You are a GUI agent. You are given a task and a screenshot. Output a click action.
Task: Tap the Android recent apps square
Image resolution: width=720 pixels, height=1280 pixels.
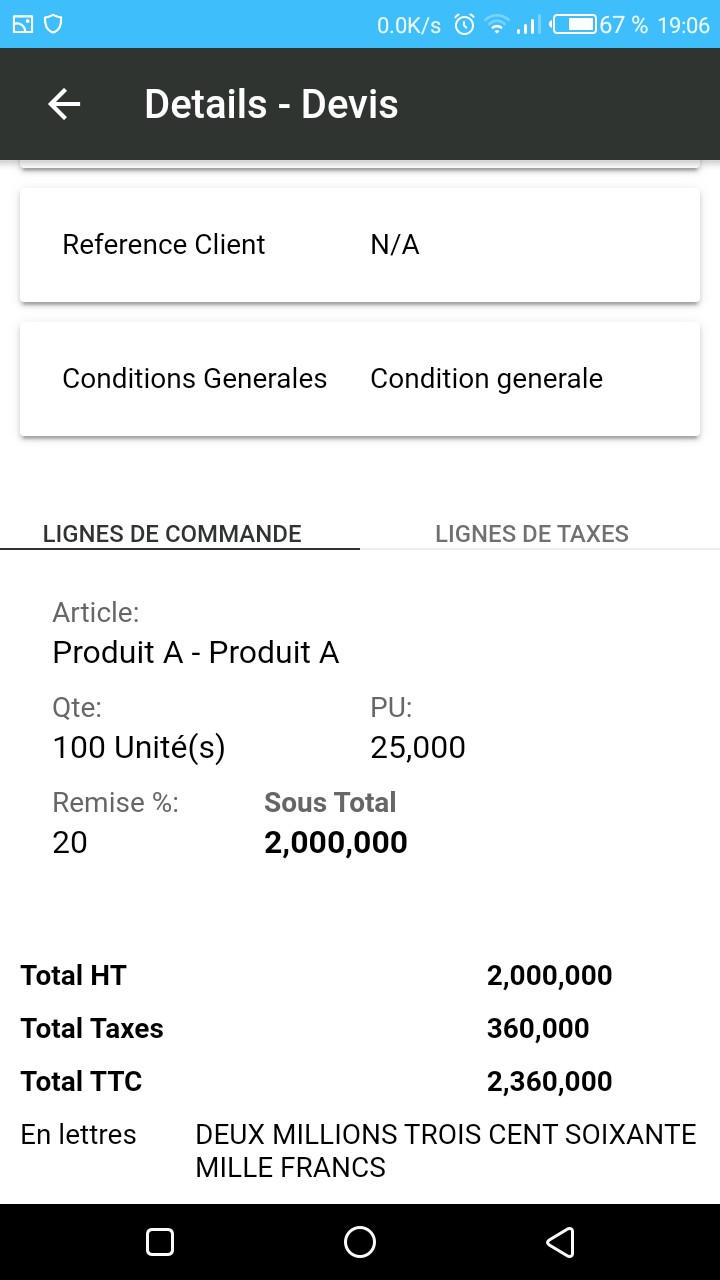(160, 1241)
